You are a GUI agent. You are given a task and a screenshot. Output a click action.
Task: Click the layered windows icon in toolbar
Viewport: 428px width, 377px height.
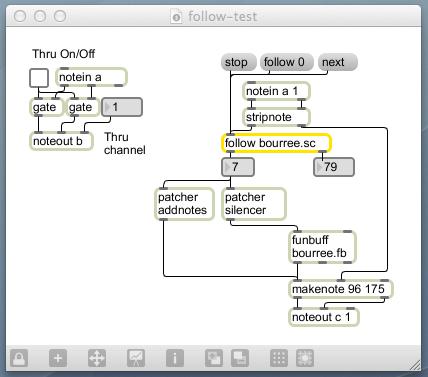[x=240, y=358]
